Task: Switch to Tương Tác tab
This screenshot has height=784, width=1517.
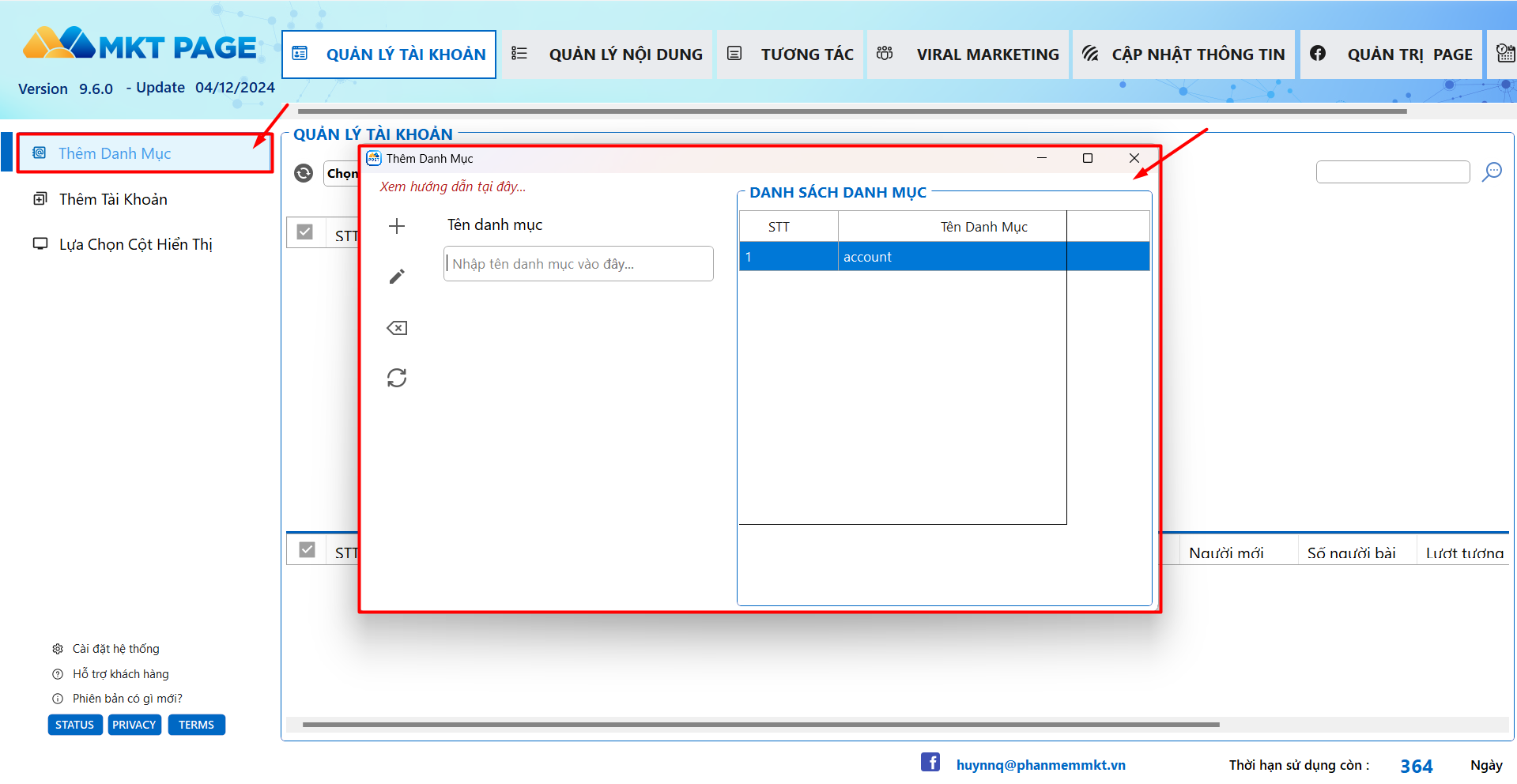Action: pyautogui.click(x=790, y=55)
